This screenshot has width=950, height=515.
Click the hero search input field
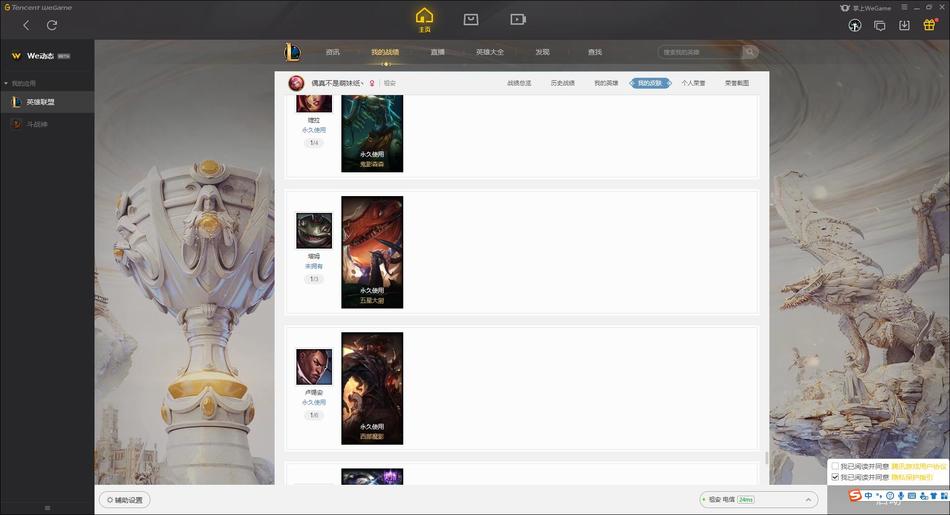(700, 52)
